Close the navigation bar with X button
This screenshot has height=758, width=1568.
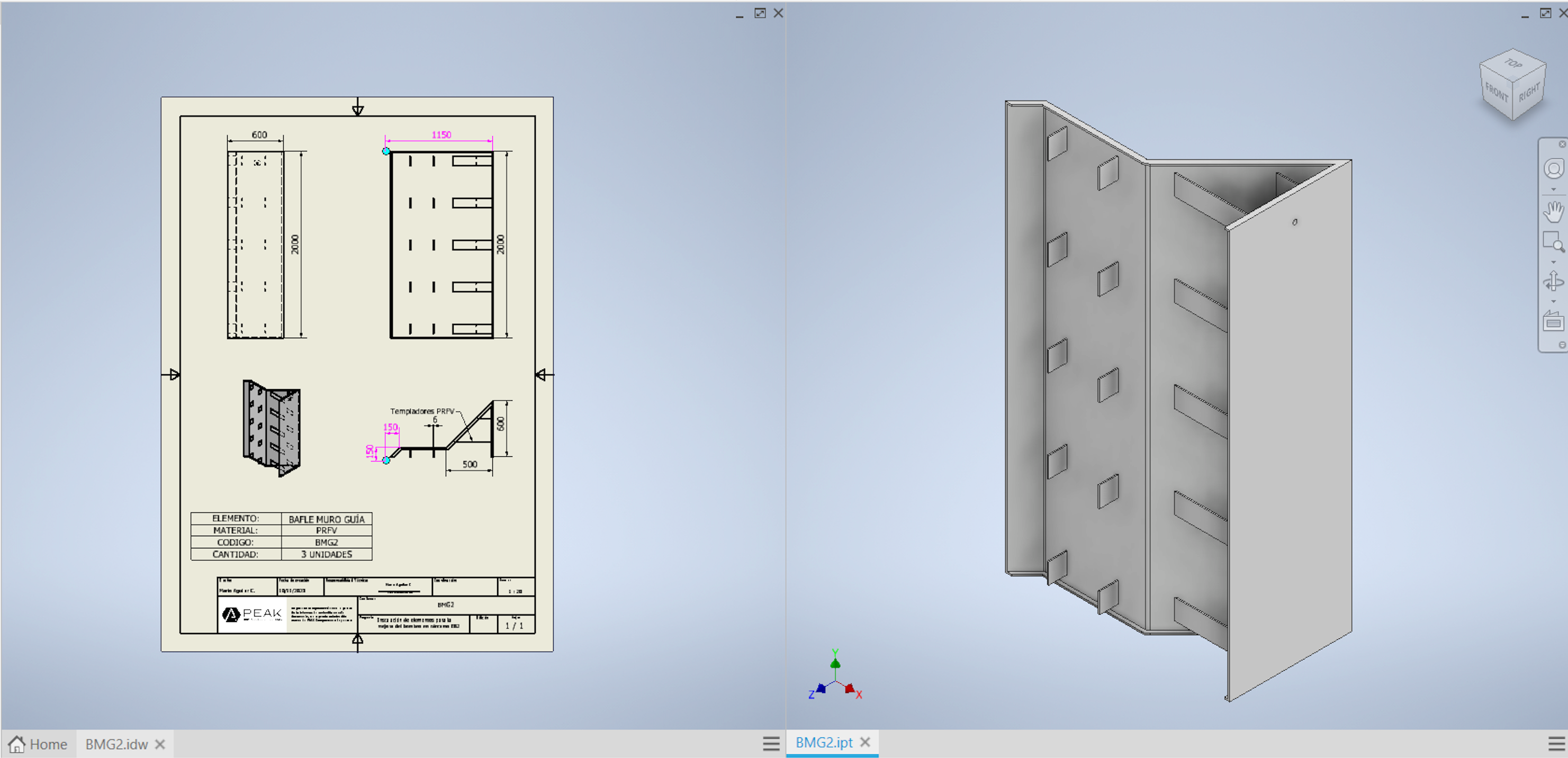(1562, 145)
